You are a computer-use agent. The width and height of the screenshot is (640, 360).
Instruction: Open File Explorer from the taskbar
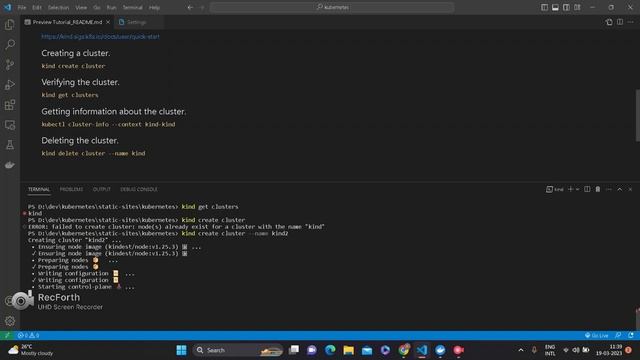point(349,350)
